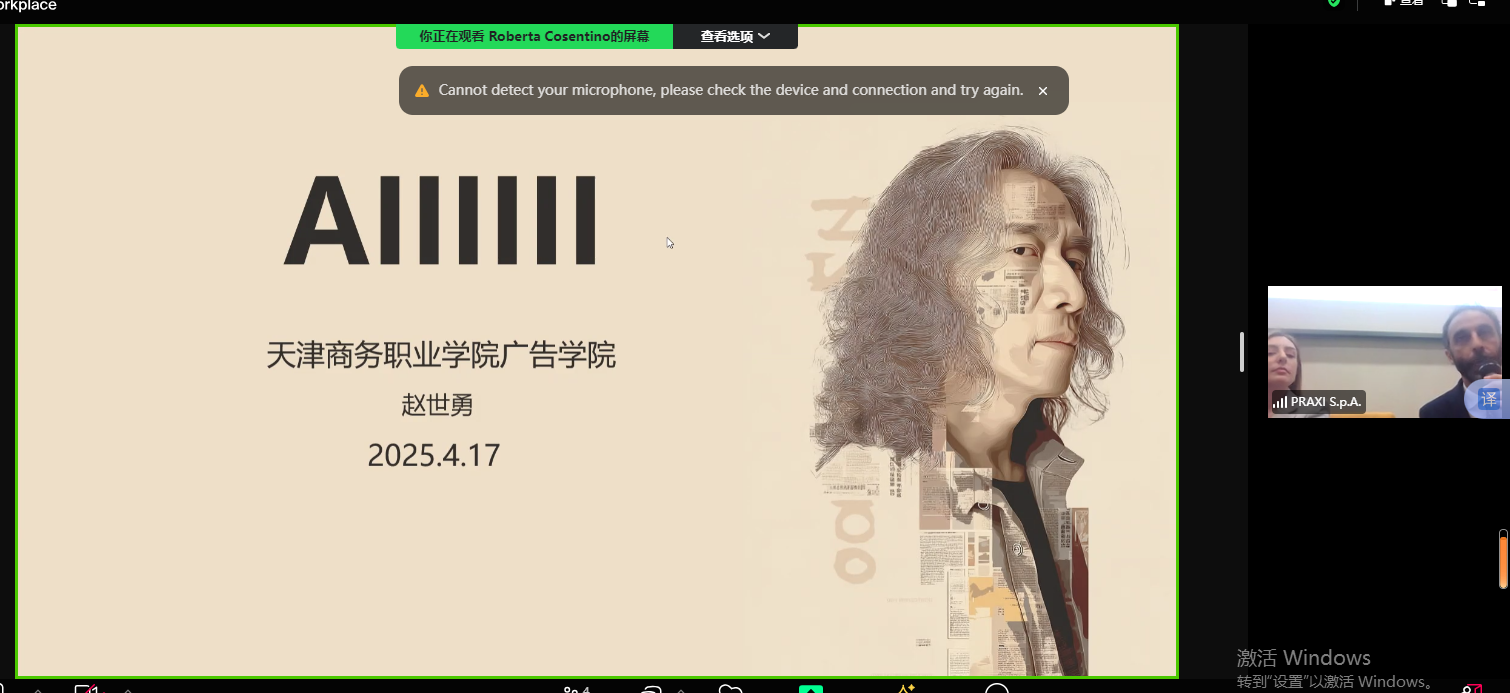Viewport: 1510px width, 693px height.
Task: Expand the caret next to the share icon
Action: (x=681, y=690)
